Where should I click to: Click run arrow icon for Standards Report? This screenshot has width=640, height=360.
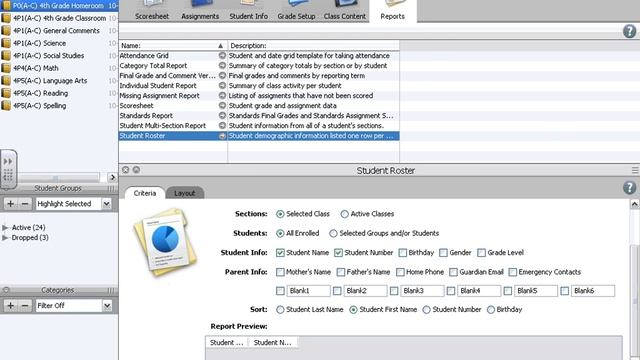pos(222,116)
